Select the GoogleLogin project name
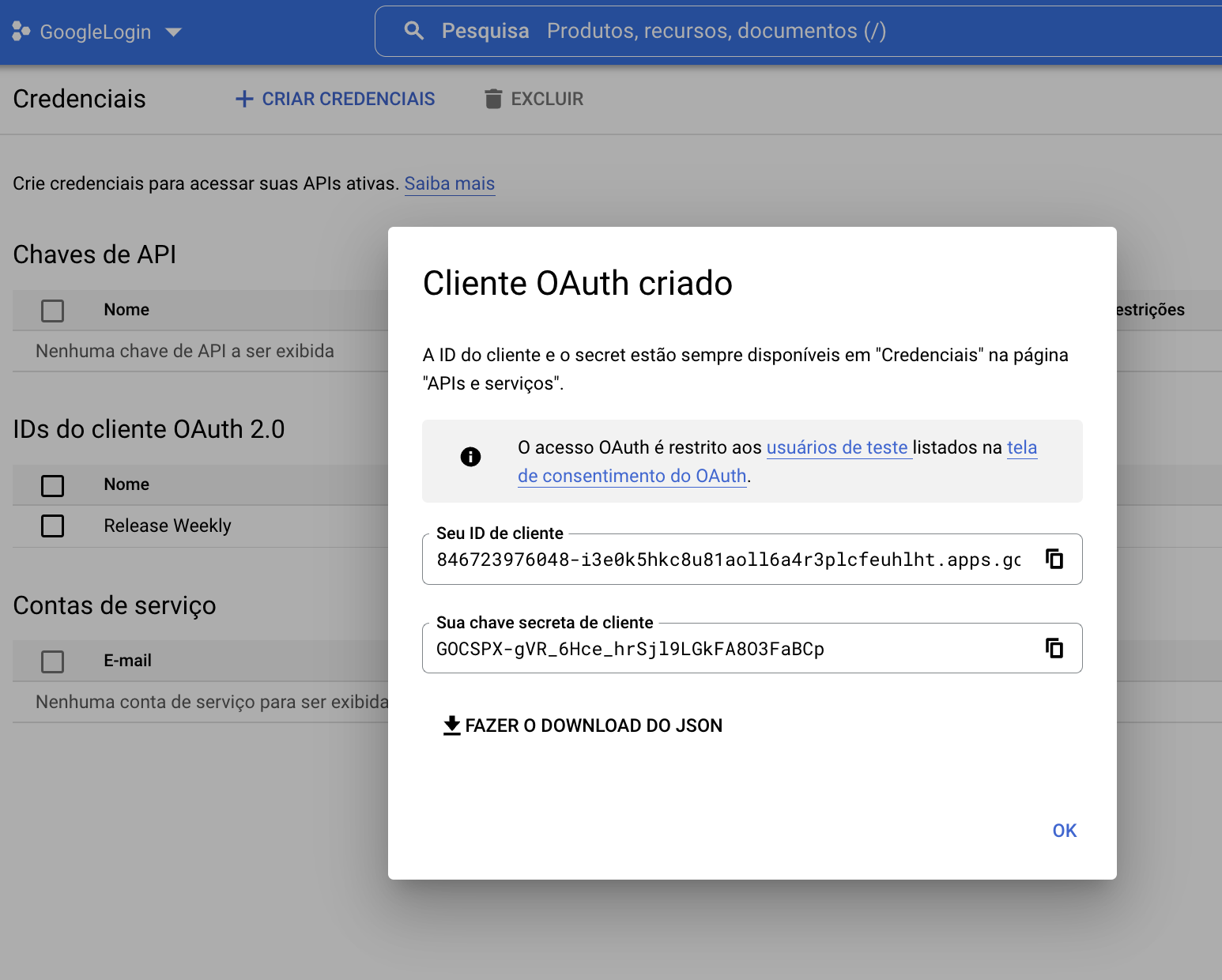This screenshot has width=1222, height=980. tap(96, 32)
